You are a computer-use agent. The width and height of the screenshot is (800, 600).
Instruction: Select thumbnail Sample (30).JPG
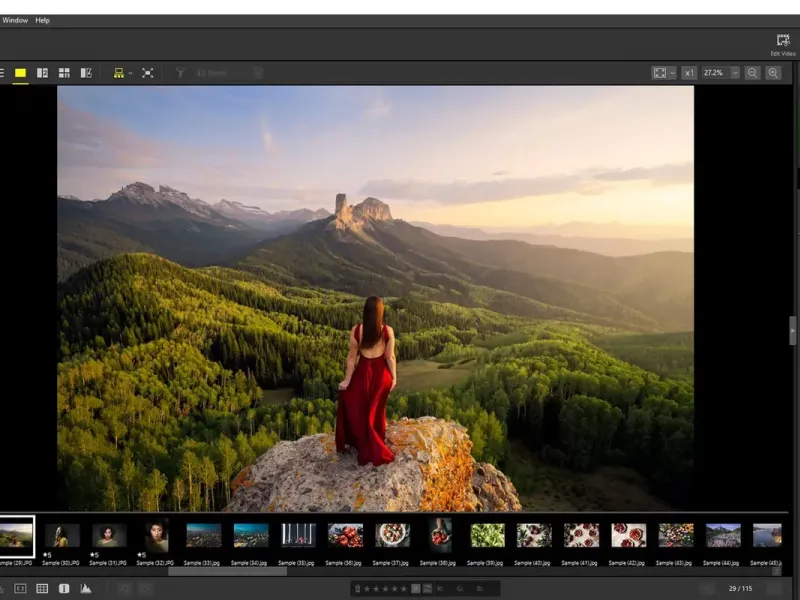click(x=63, y=536)
